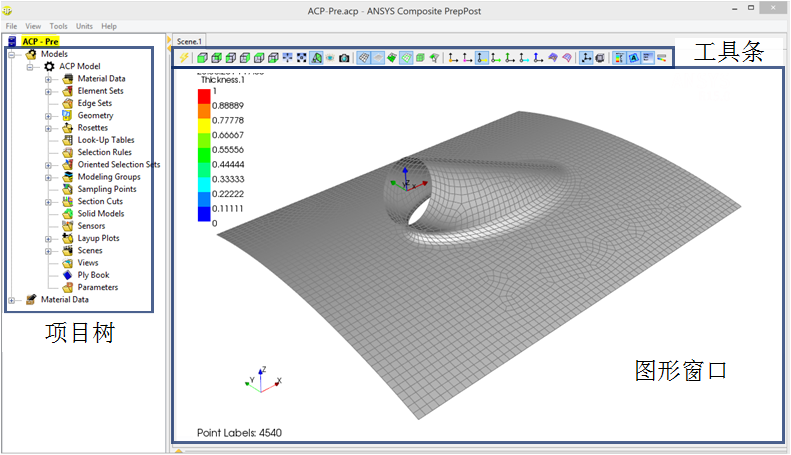The image size is (791, 455).
Task: Toggle the blue 'A' text label button
Action: tap(633, 58)
